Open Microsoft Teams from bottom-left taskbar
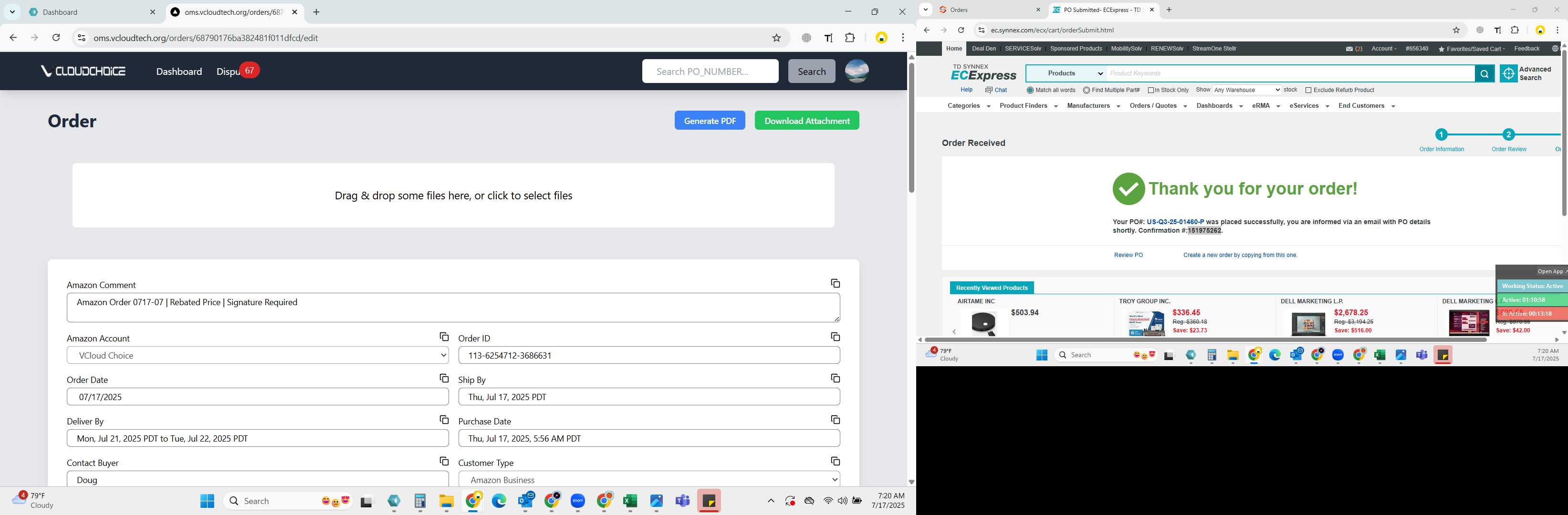Image resolution: width=1568 pixels, height=515 pixels. pyautogui.click(x=682, y=501)
